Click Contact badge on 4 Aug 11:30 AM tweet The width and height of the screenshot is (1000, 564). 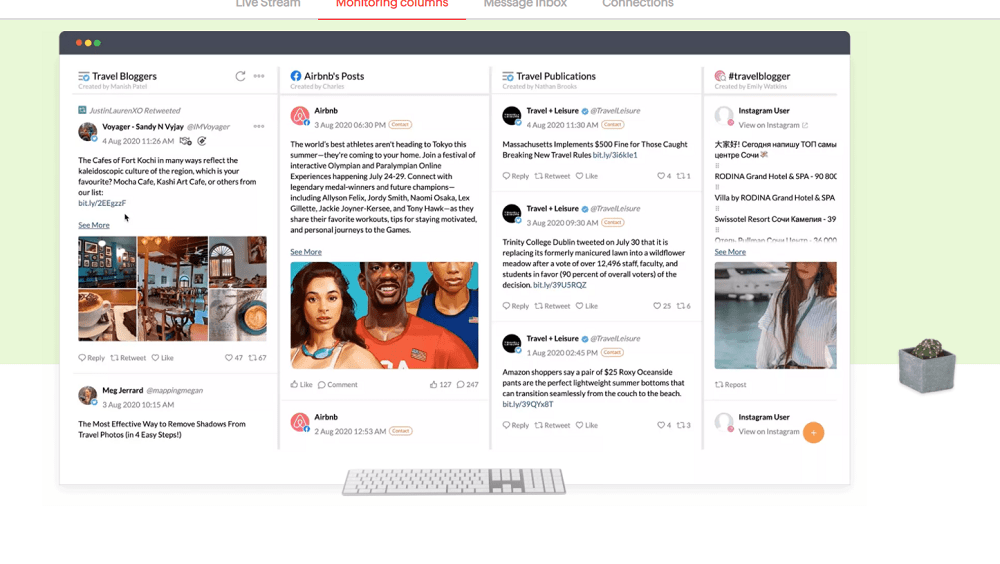(612, 124)
